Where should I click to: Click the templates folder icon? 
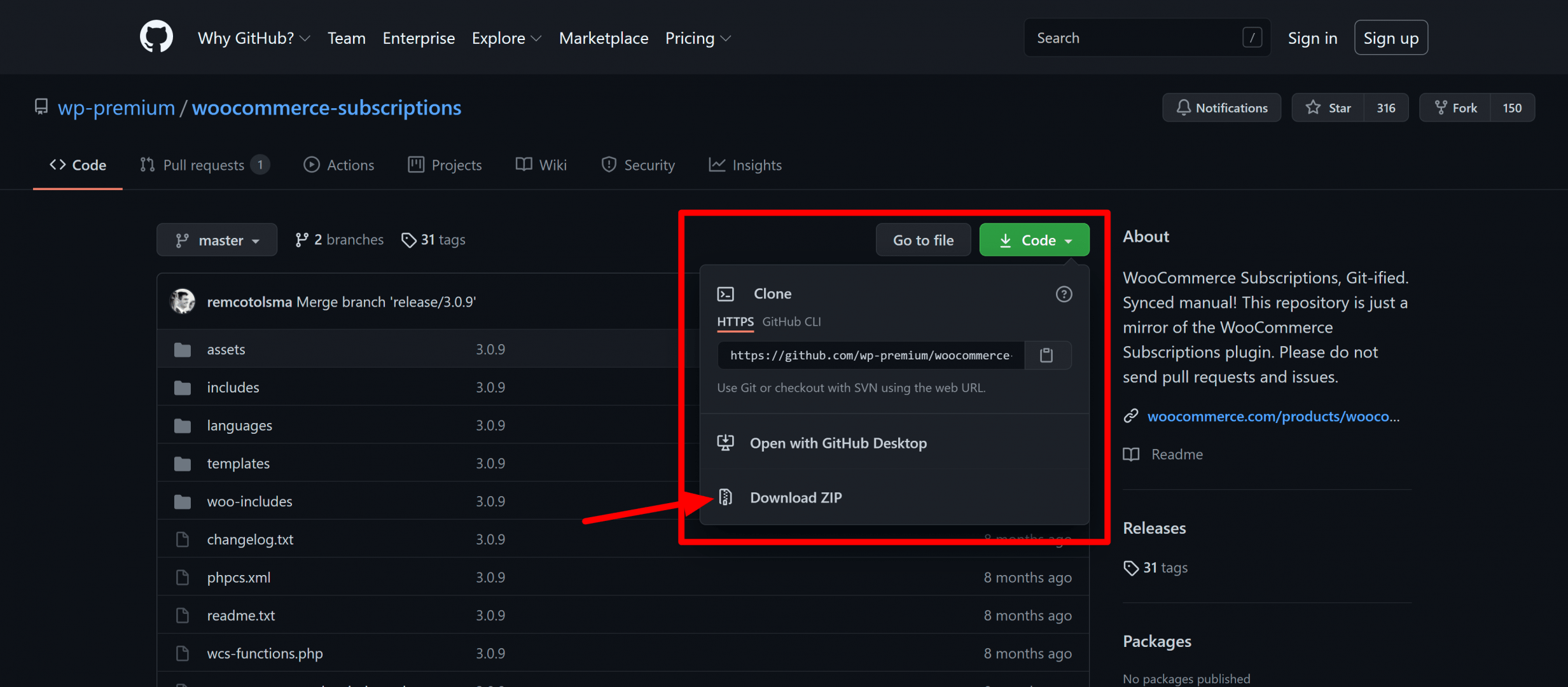(x=183, y=464)
